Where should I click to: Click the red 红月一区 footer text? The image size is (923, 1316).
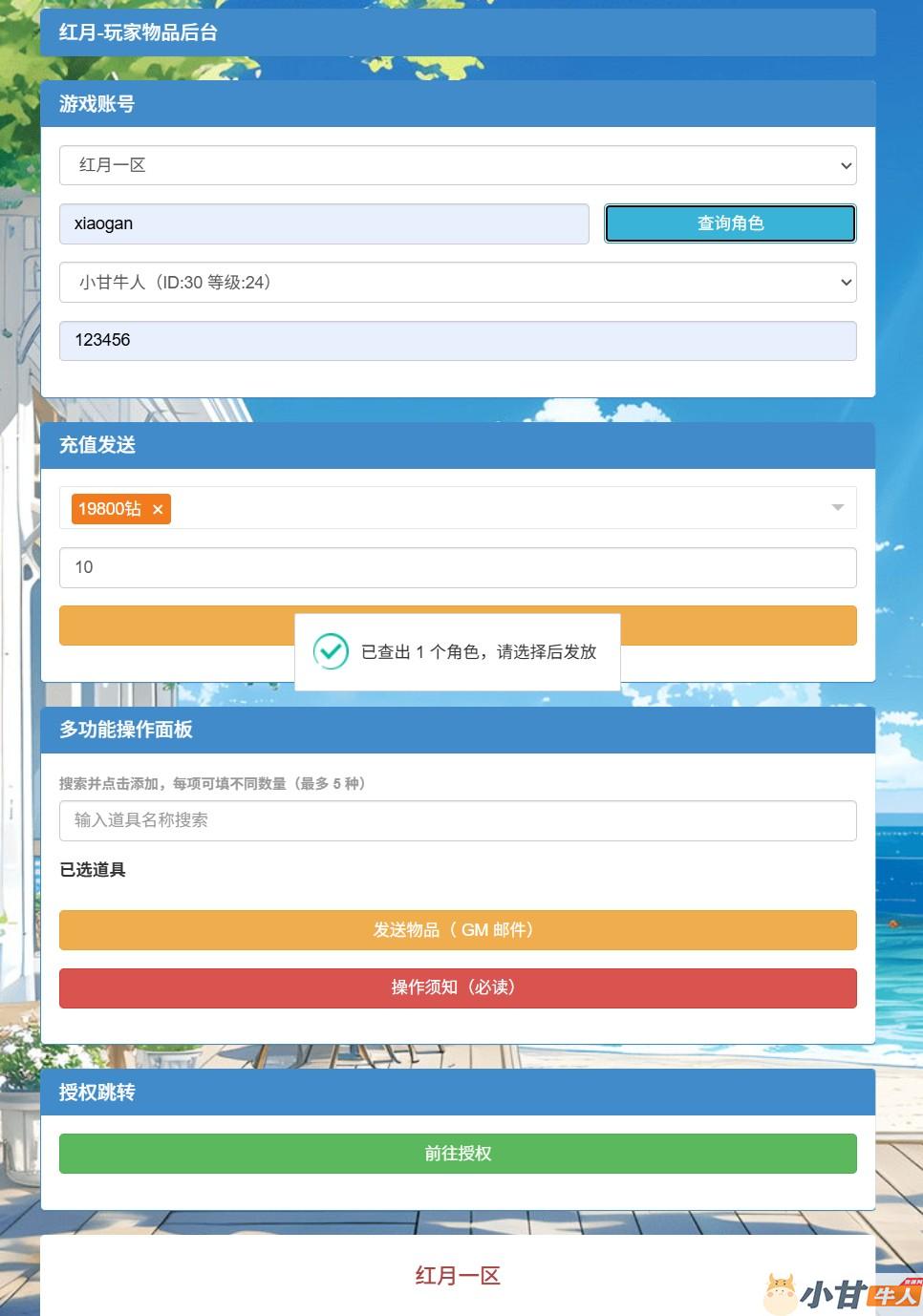[458, 1276]
